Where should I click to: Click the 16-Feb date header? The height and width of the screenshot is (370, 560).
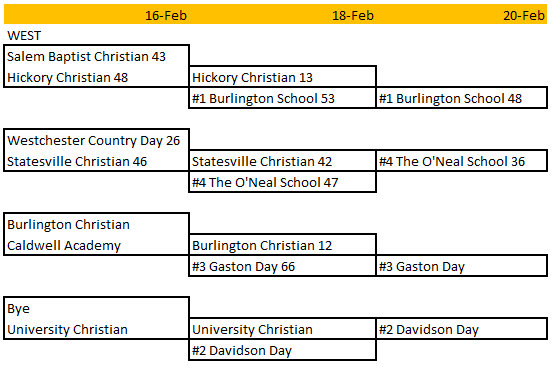166,16
